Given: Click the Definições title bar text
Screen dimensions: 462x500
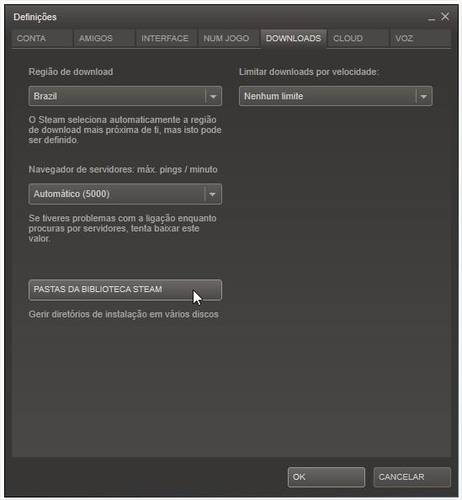Looking at the screenshot, I should point(35,17).
